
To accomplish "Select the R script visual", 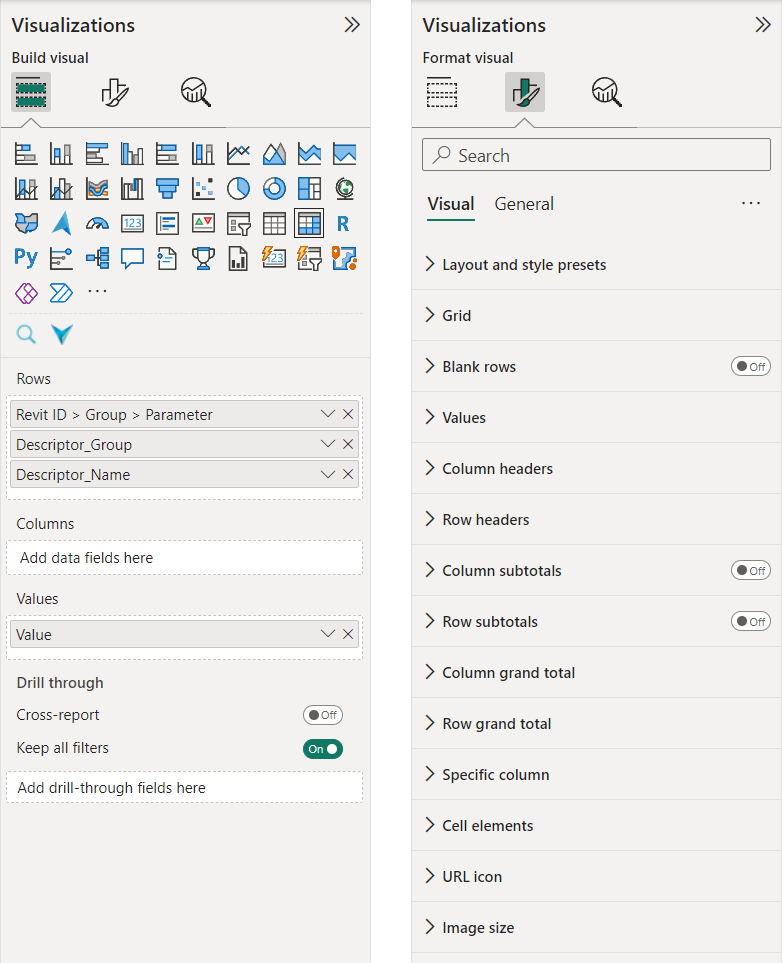I will click(x=343, y=224).
